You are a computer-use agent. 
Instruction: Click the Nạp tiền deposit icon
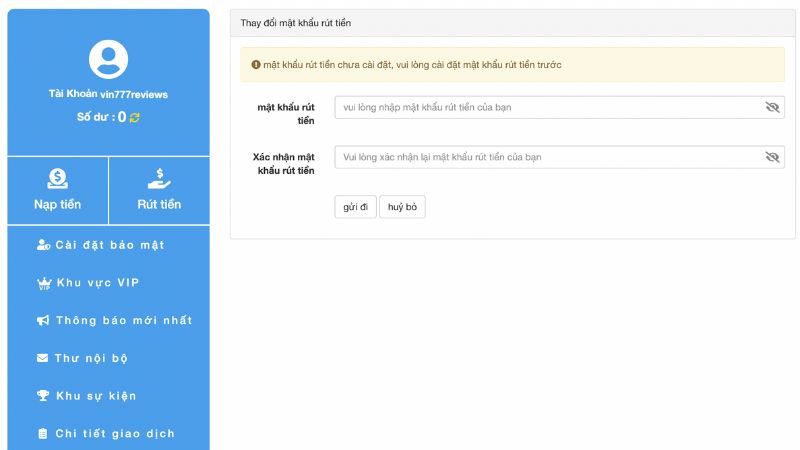click(x=58, y=178)
